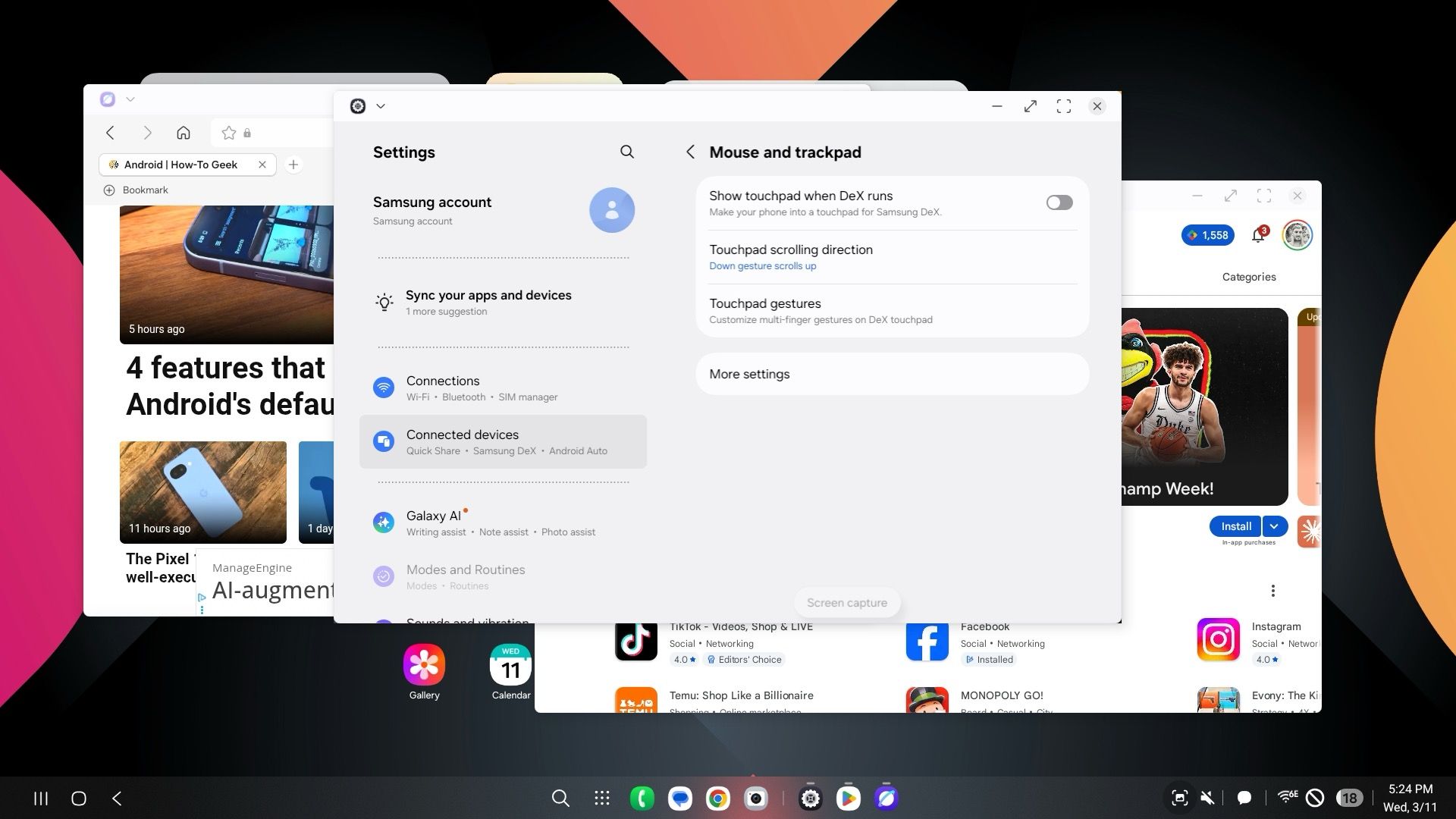The height and width of the screenshot is (819, 1456).
Task: Switch to Play Store in taskbar
Action: 849,799
